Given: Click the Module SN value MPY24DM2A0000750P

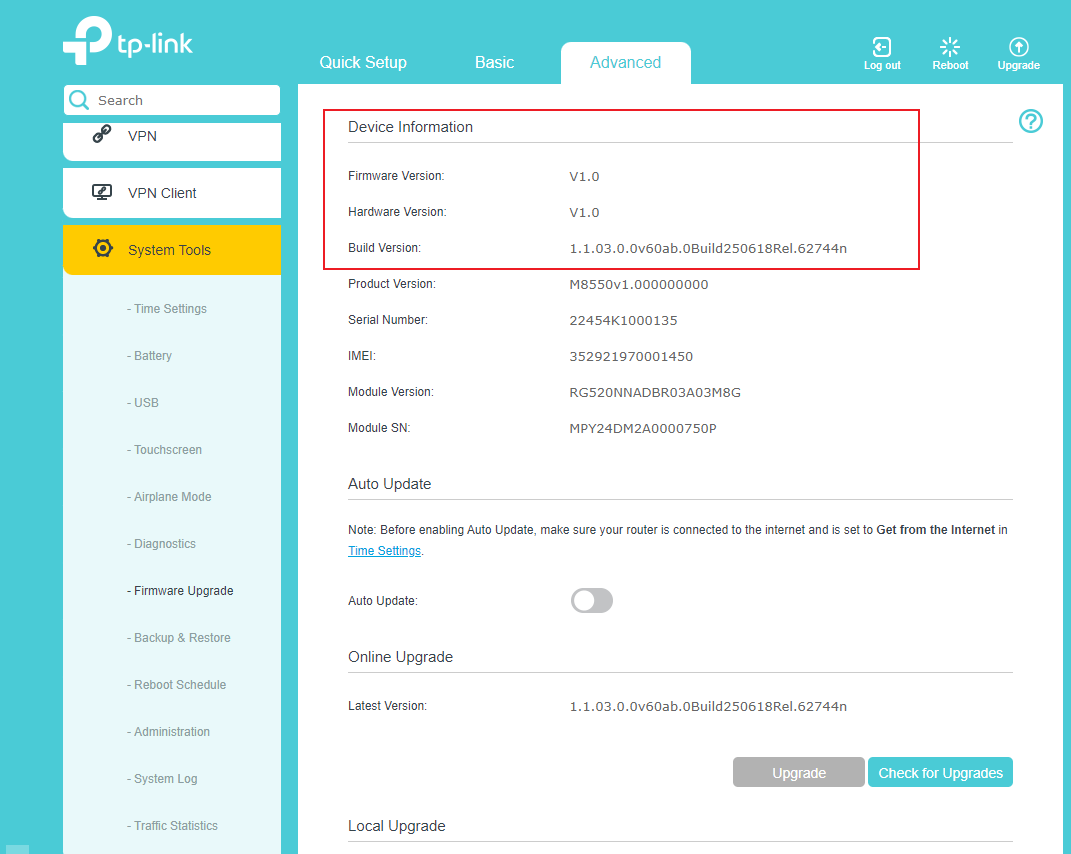Looking at the screenshot, I should (x=643, y=429).
